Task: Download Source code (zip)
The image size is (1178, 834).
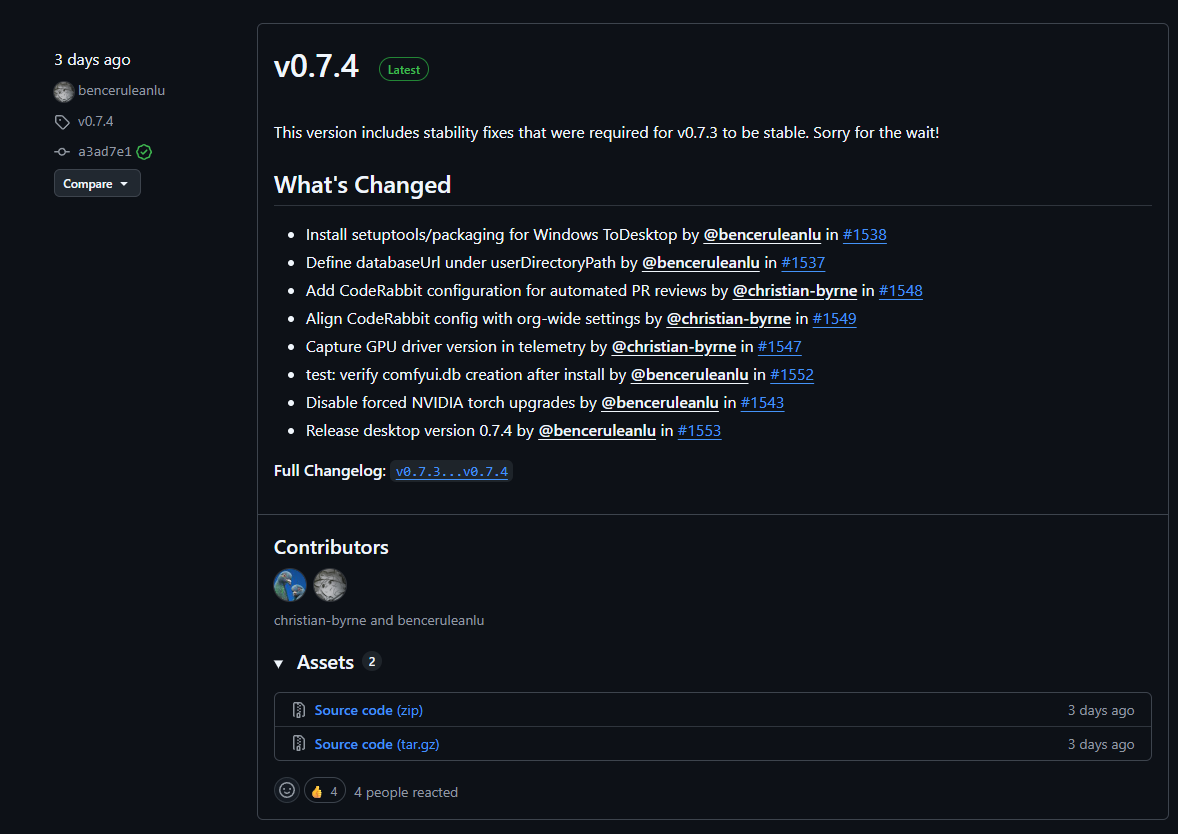Action: 368,710
